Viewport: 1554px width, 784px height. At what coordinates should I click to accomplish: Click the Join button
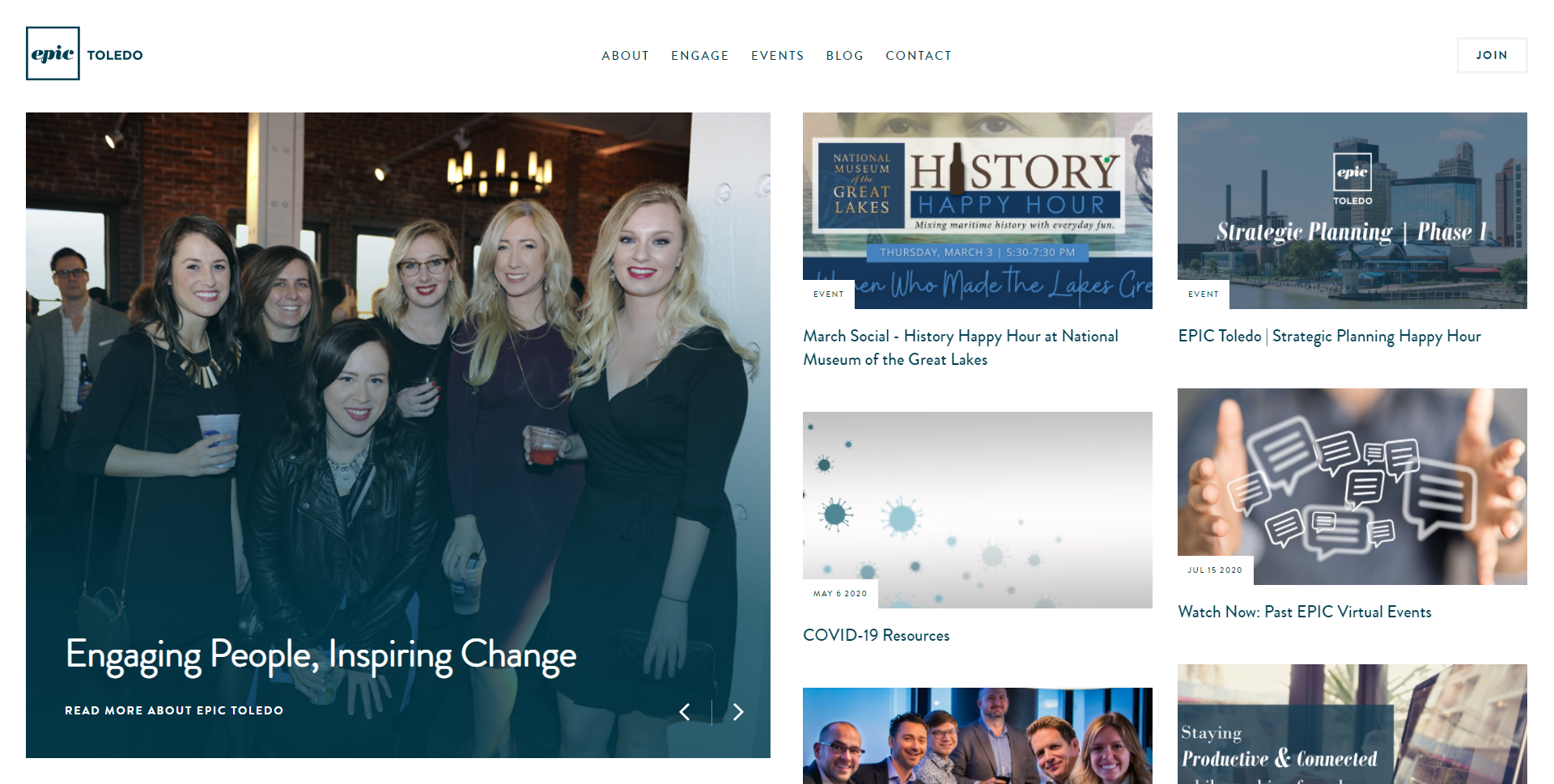pyautogui.click(x=1492, y=55)
